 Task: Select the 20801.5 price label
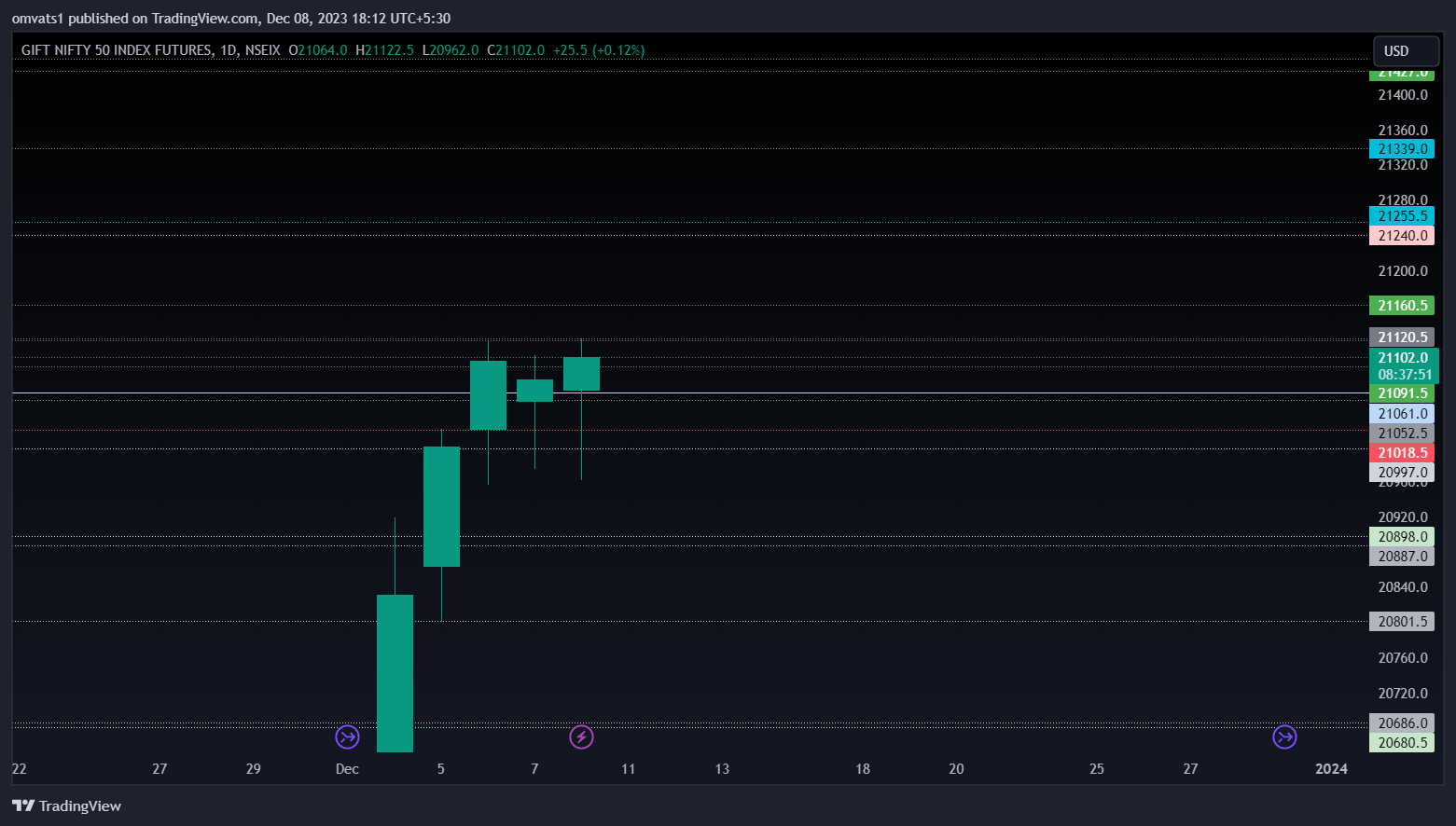coord(1402,622)
